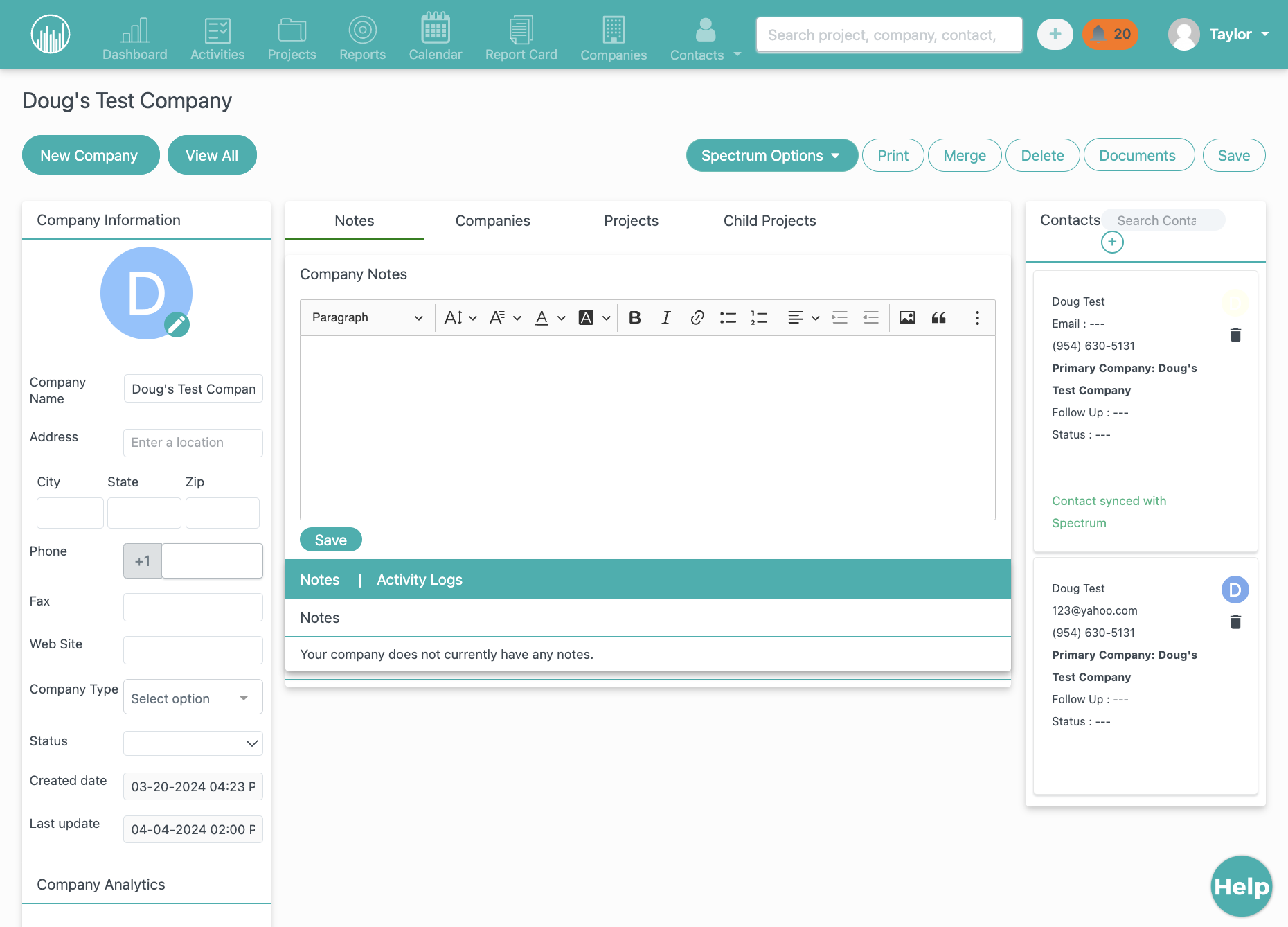Screen dimensions: 1288x927
Task: Open the Company Type select option
Action: pyautogui.click(x=193, y=698)
